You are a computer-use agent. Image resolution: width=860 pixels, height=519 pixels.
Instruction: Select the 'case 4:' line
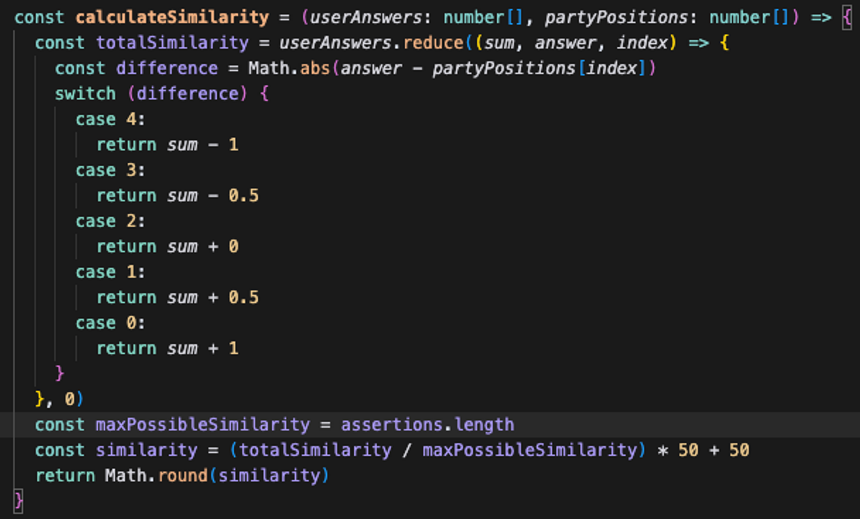(x=110, y=120)
